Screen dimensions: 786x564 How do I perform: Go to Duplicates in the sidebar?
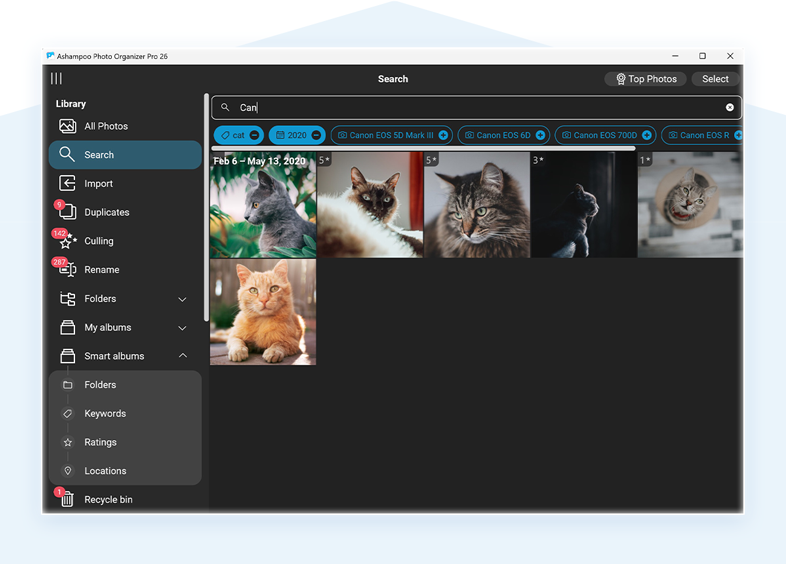125,212
